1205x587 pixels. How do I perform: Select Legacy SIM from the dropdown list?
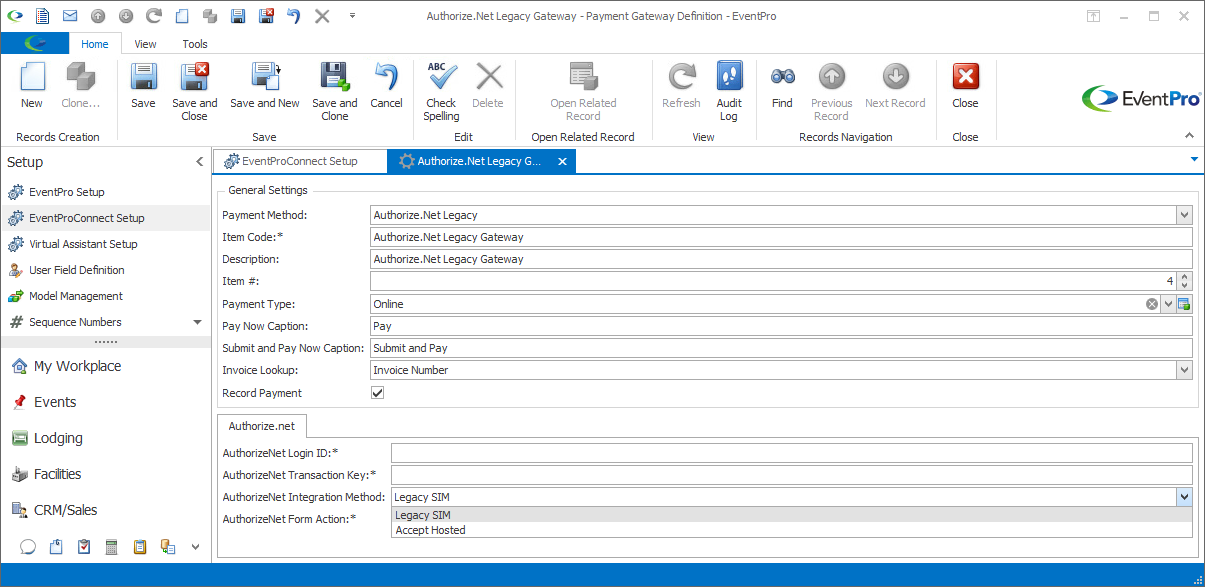click(x=791, y=515)
